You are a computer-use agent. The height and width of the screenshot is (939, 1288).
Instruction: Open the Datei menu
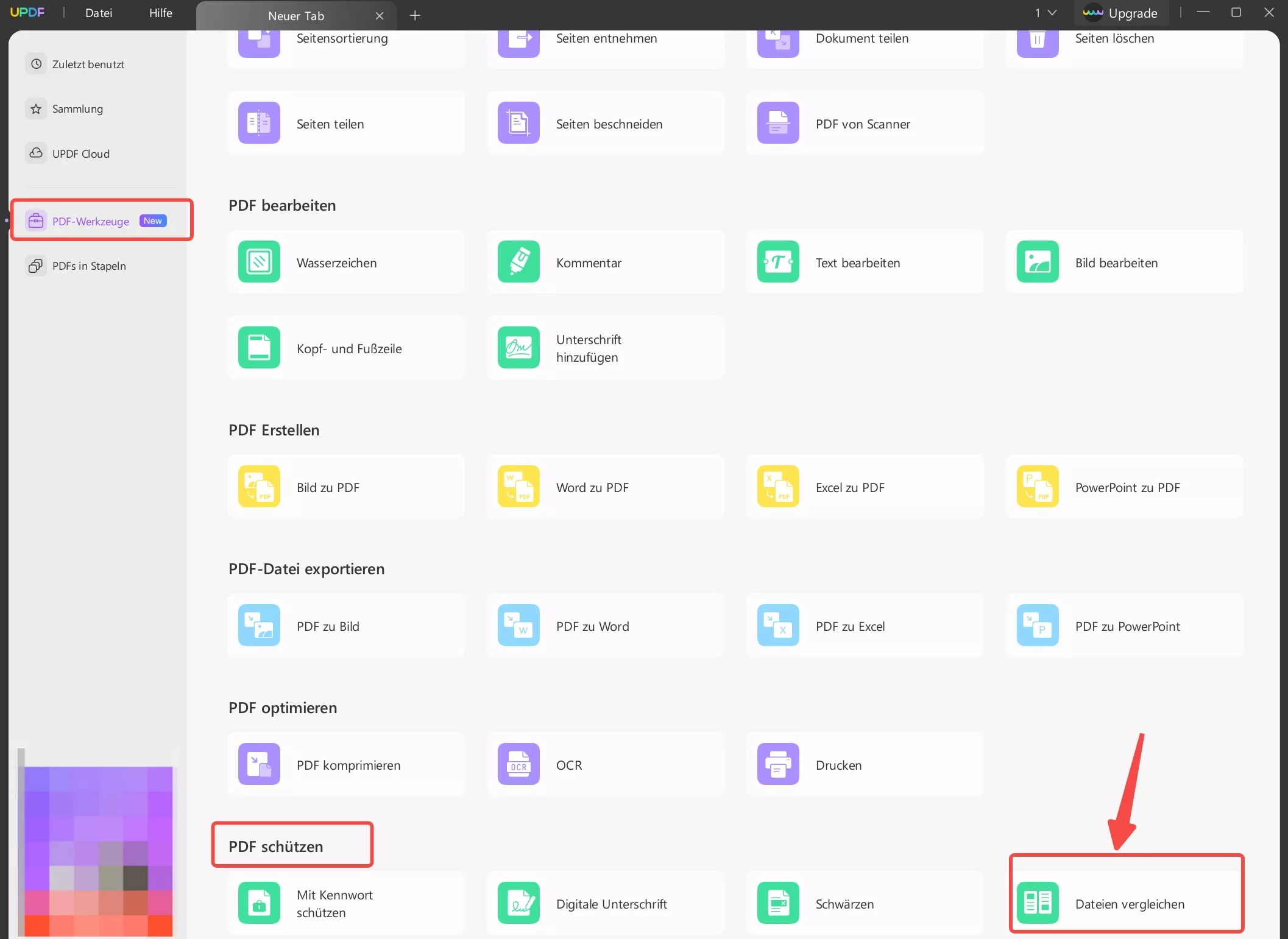point(98,13)
